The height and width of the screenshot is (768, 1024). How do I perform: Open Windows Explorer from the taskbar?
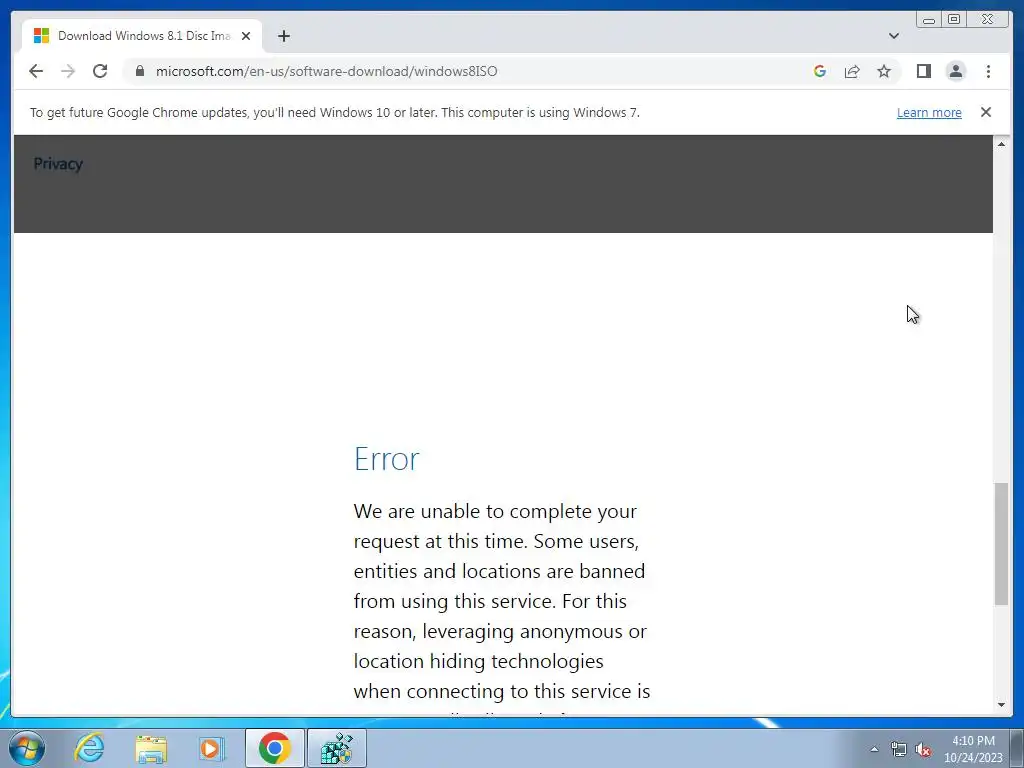click(151, 748)
